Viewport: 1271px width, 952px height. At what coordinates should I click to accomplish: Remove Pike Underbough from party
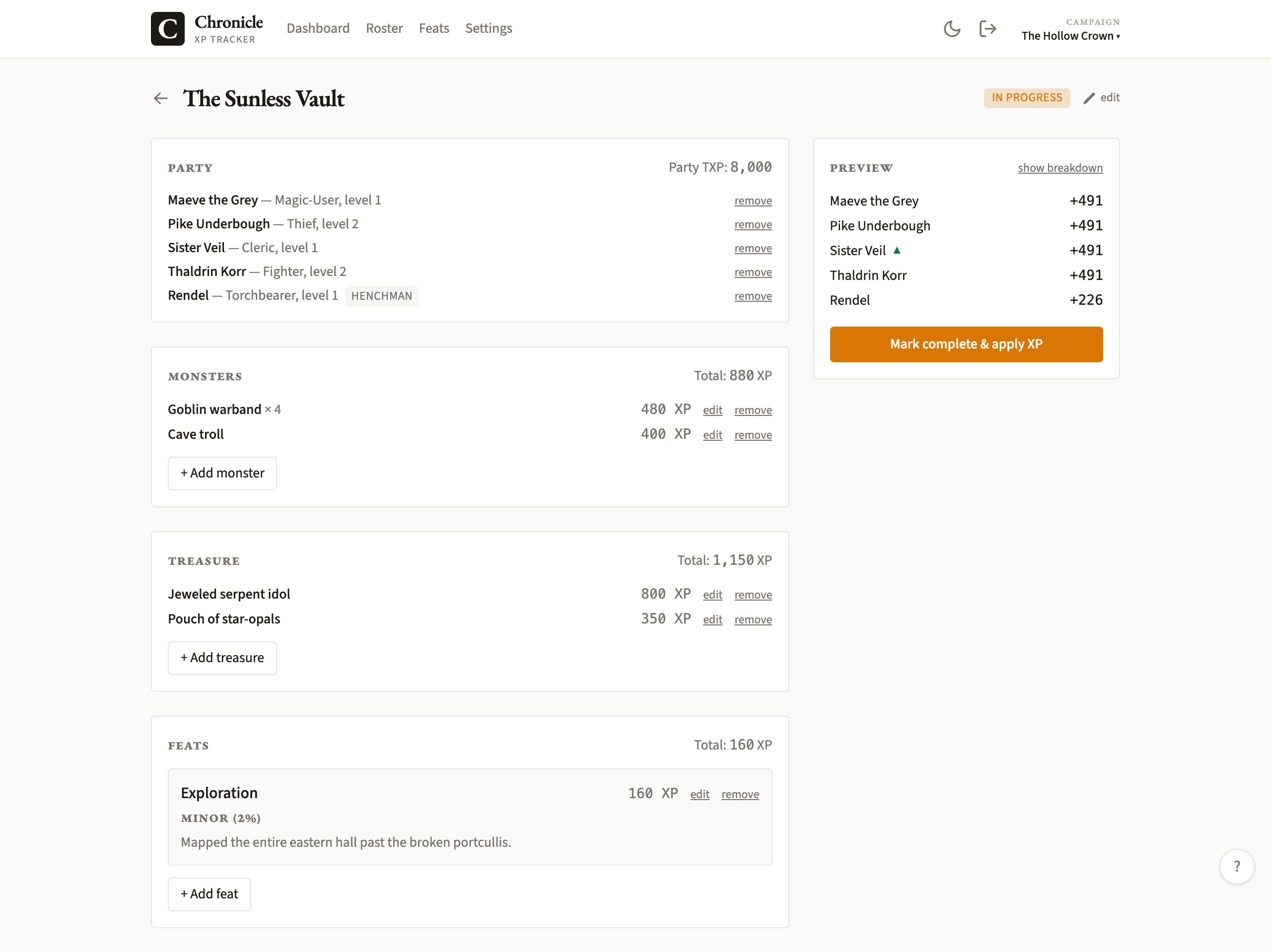[x=753, y=225]
